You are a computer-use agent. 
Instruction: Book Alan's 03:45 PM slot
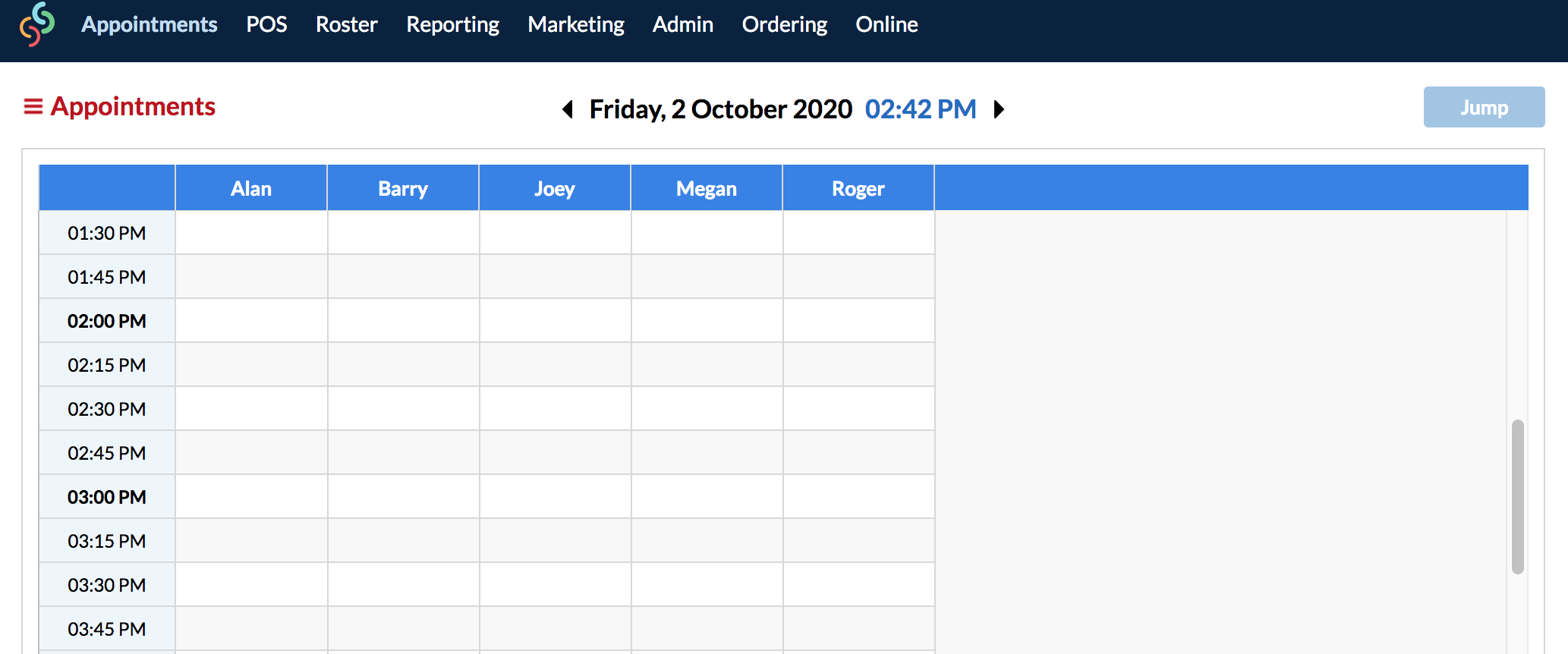click(251, 629)
